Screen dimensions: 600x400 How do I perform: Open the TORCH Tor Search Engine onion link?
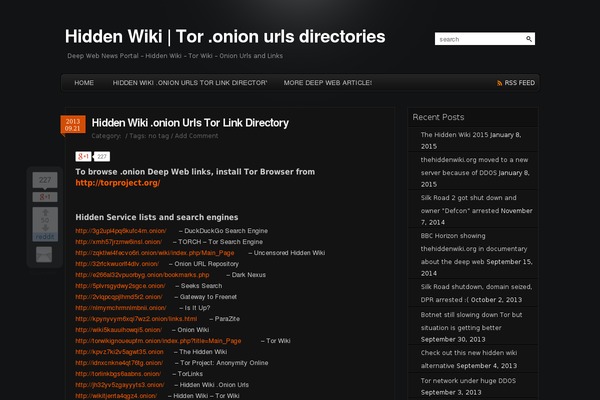[119, 242]
